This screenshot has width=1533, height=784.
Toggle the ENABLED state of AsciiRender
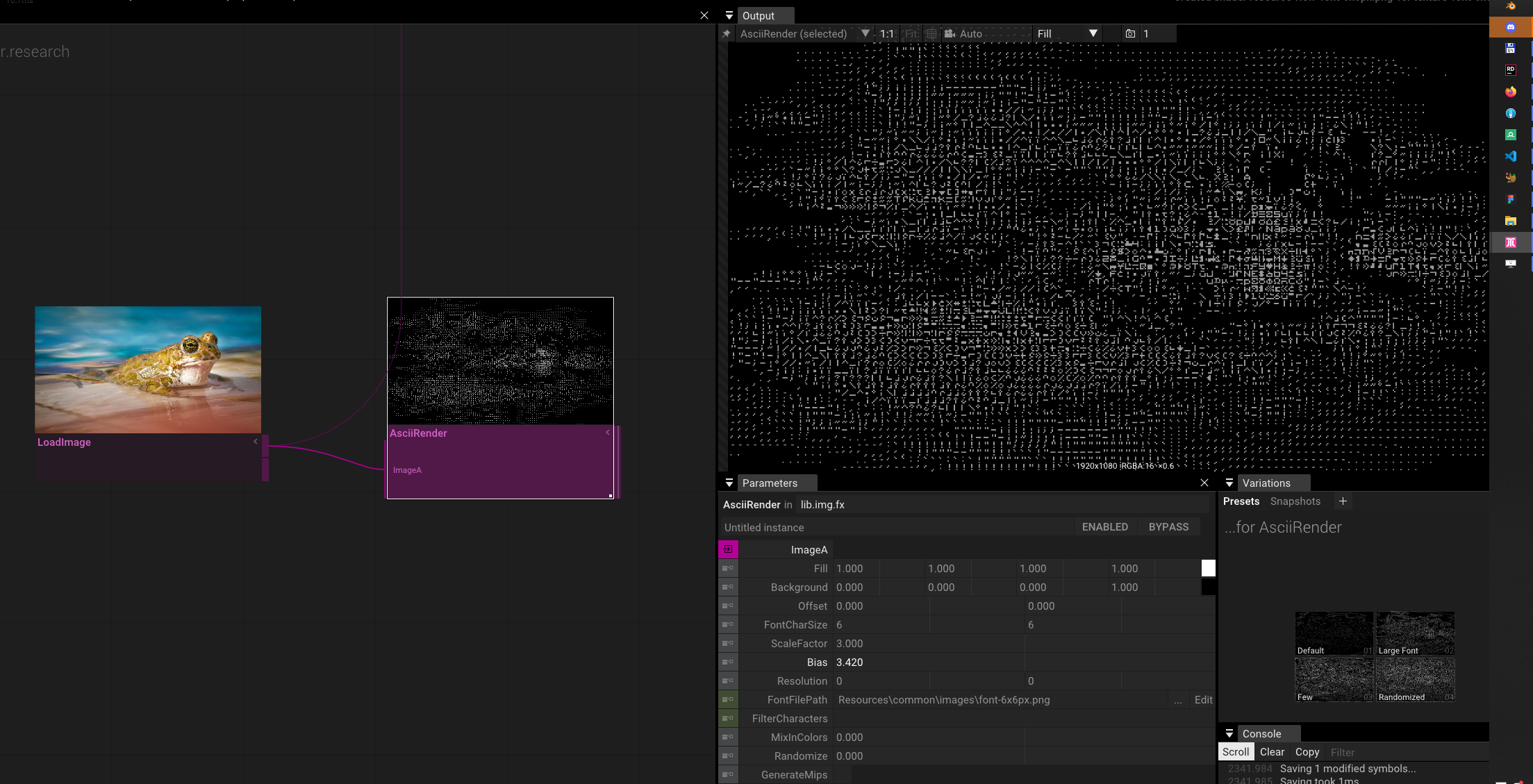coord(1104,527)
